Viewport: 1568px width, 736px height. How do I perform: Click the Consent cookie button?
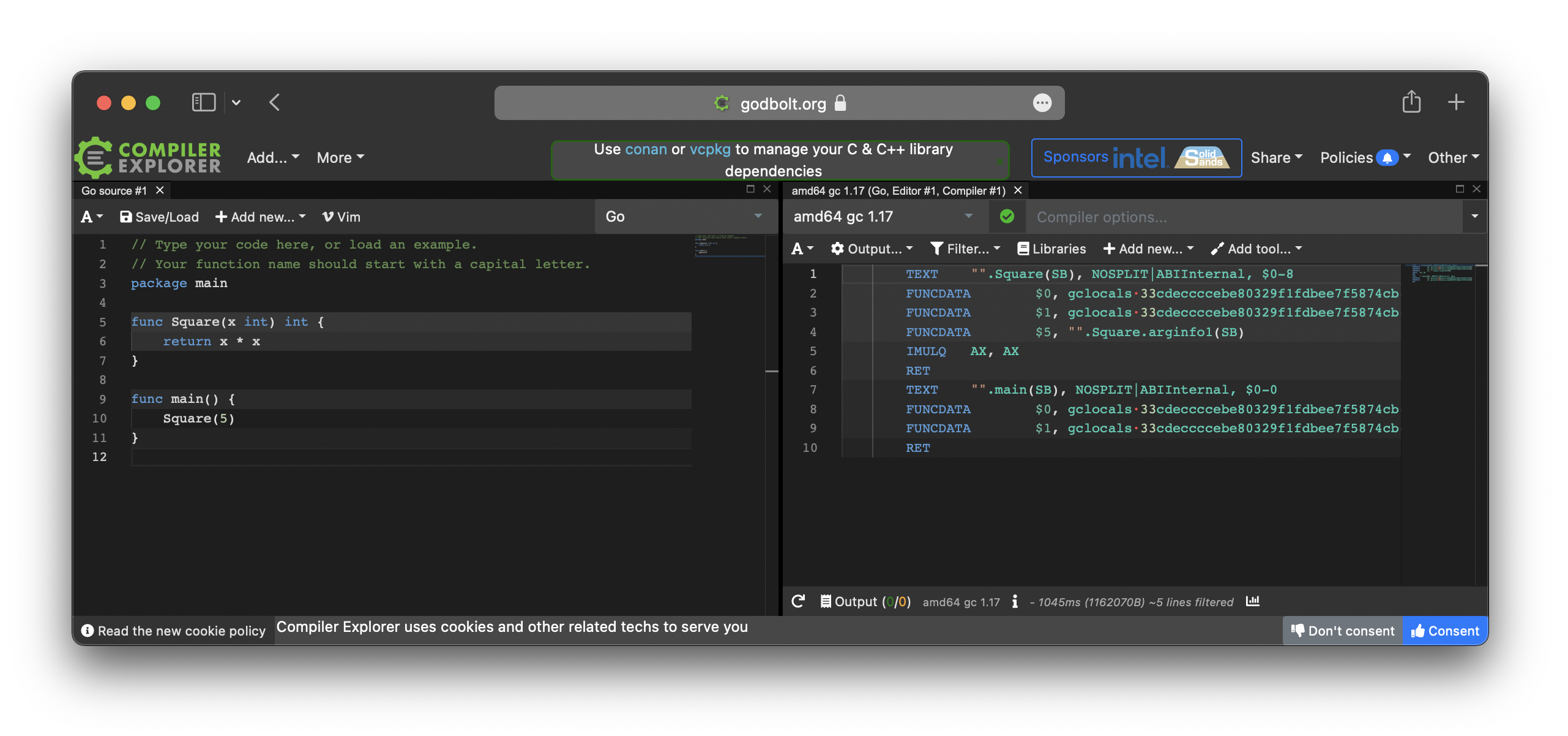1445,631
